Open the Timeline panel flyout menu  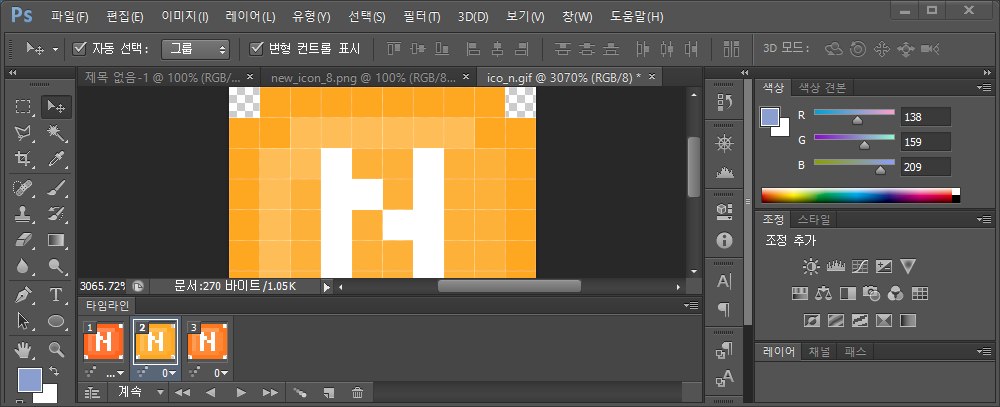tap(691, 306)
